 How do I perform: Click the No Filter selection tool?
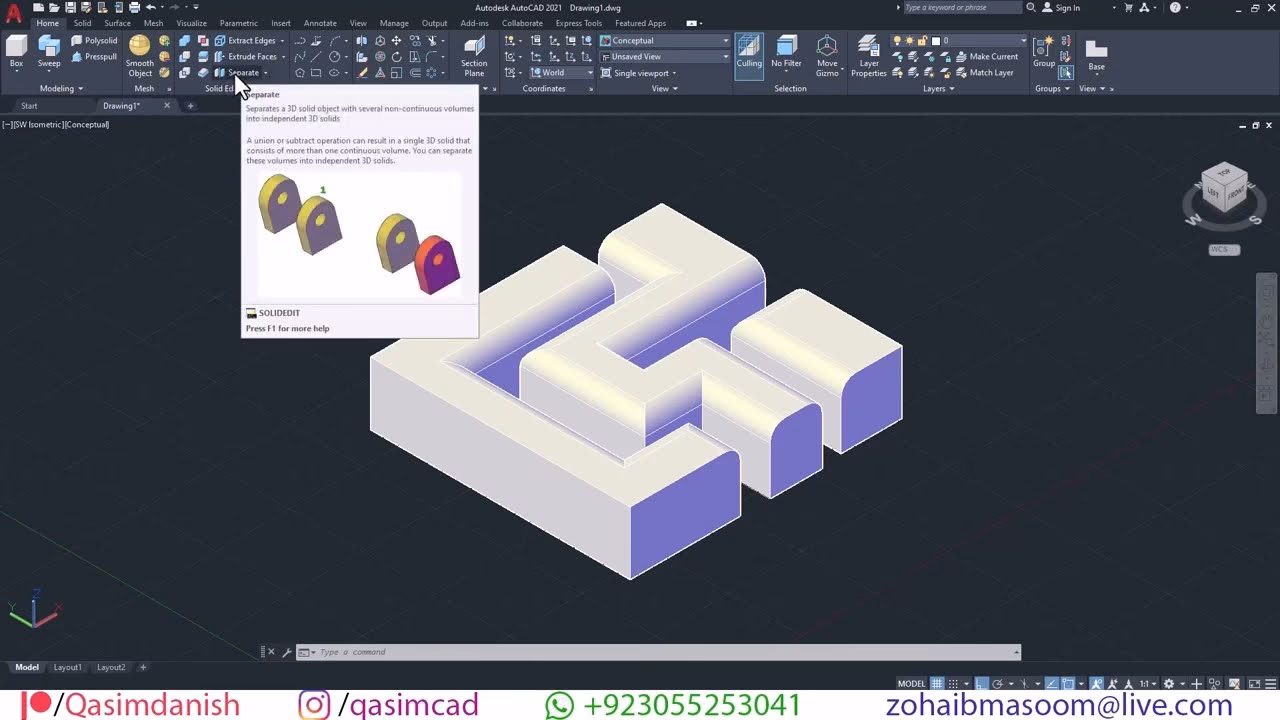(x=786, y=52)
